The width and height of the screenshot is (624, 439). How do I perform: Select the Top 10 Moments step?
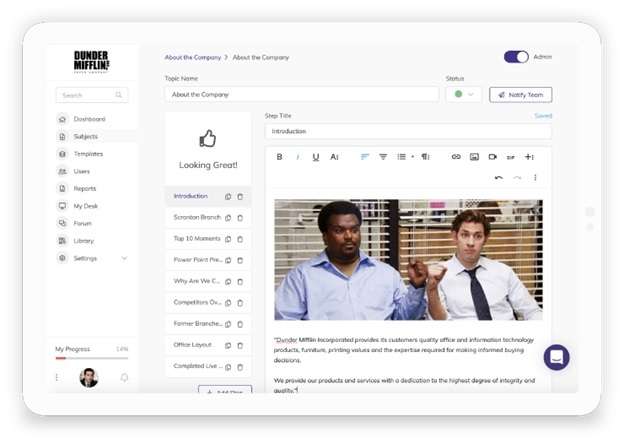tap(197, 238)
